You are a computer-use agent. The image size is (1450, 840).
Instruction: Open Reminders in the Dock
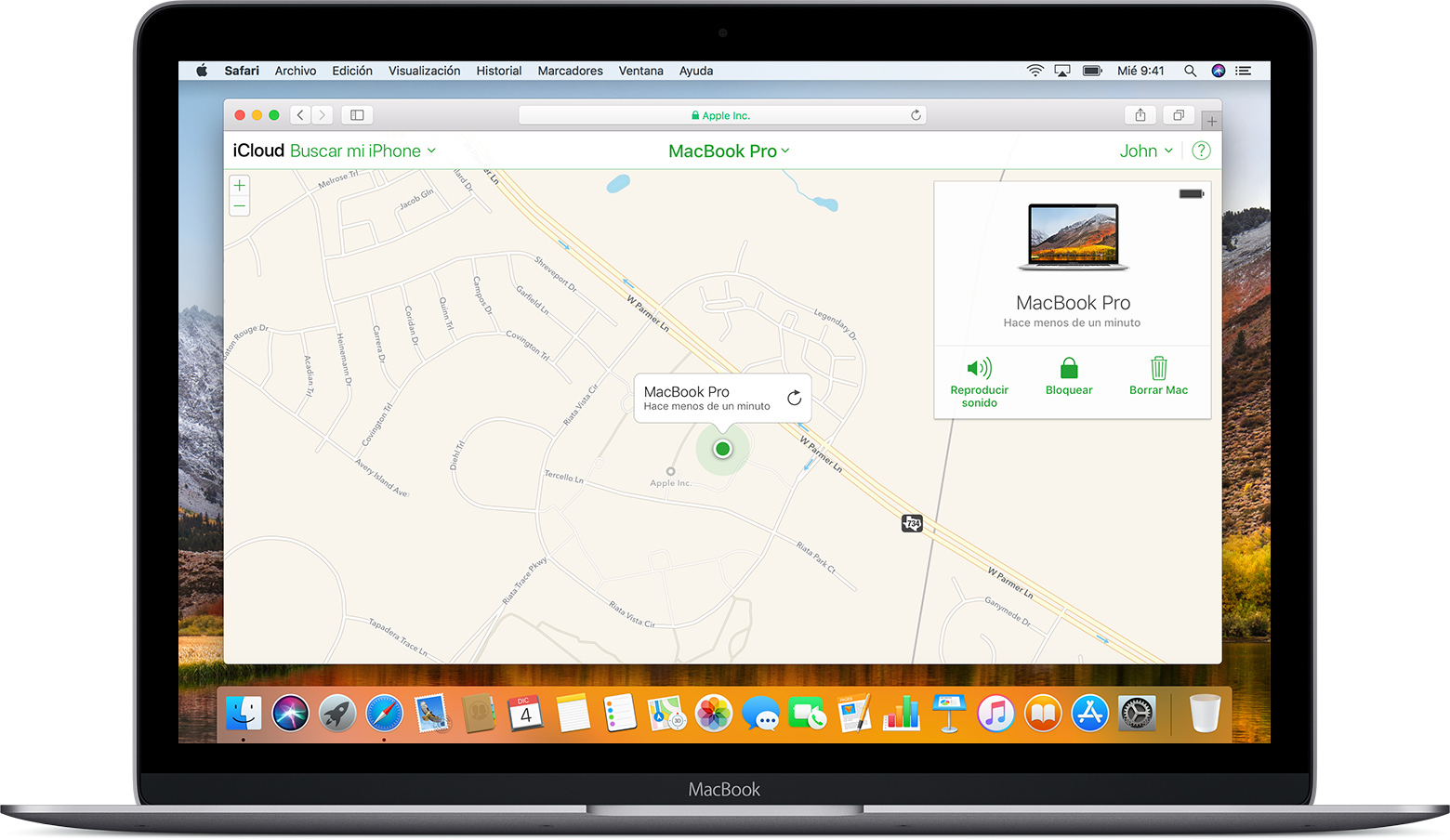620,714
